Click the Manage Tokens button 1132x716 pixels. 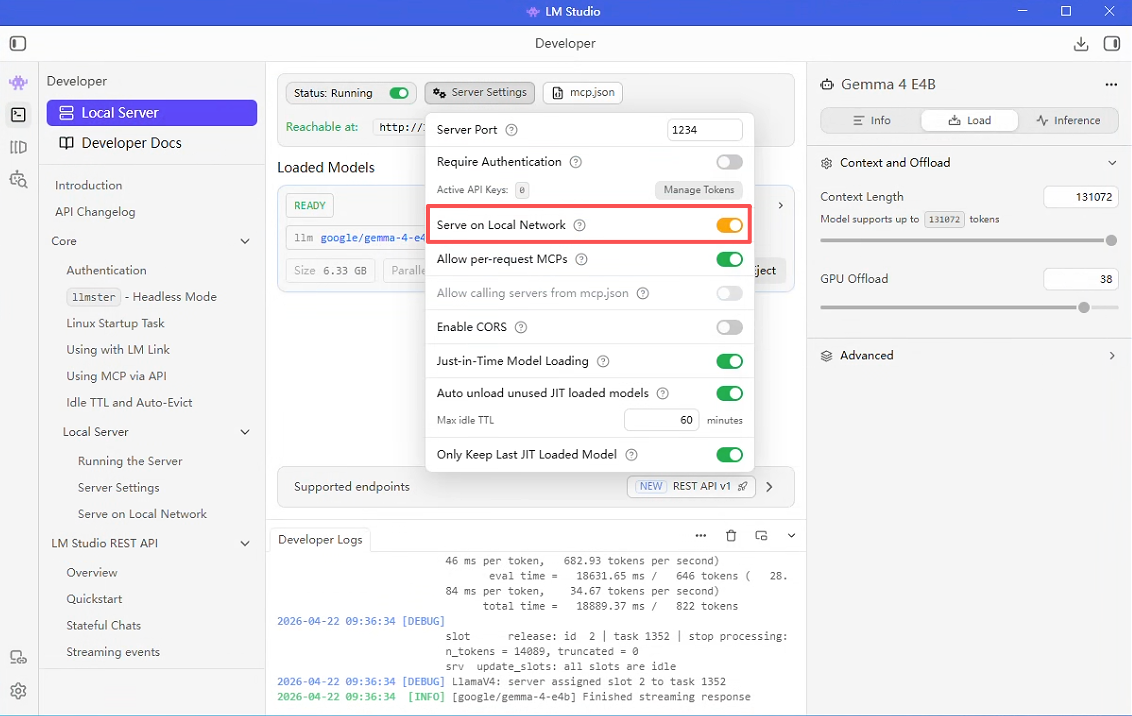[699, 190]
